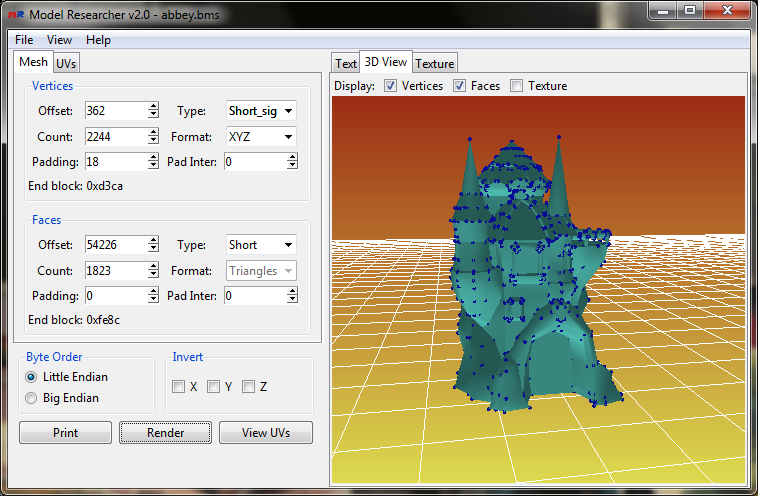Uncheck the Vertices display checkbox
This screenshot has height=496, width=758.
point(390,86)
